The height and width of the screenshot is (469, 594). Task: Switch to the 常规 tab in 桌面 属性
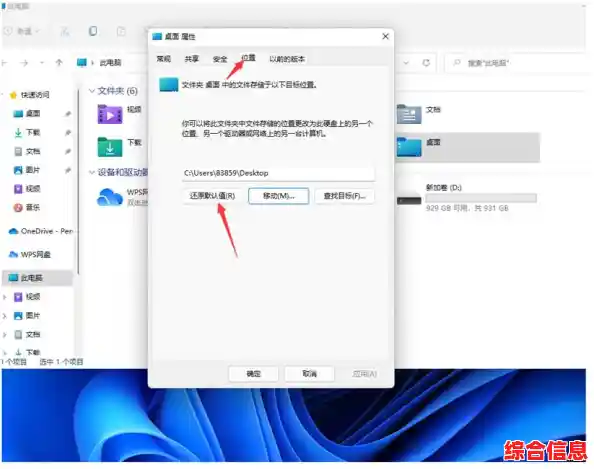tap(164, 59)
